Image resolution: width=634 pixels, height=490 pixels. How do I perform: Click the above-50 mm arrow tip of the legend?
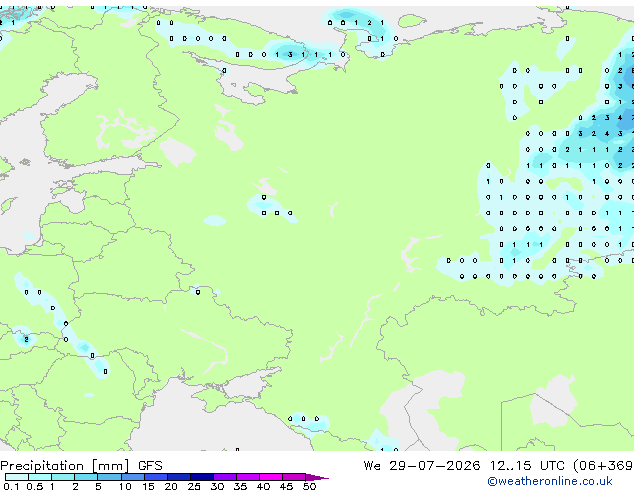[317, 477]
